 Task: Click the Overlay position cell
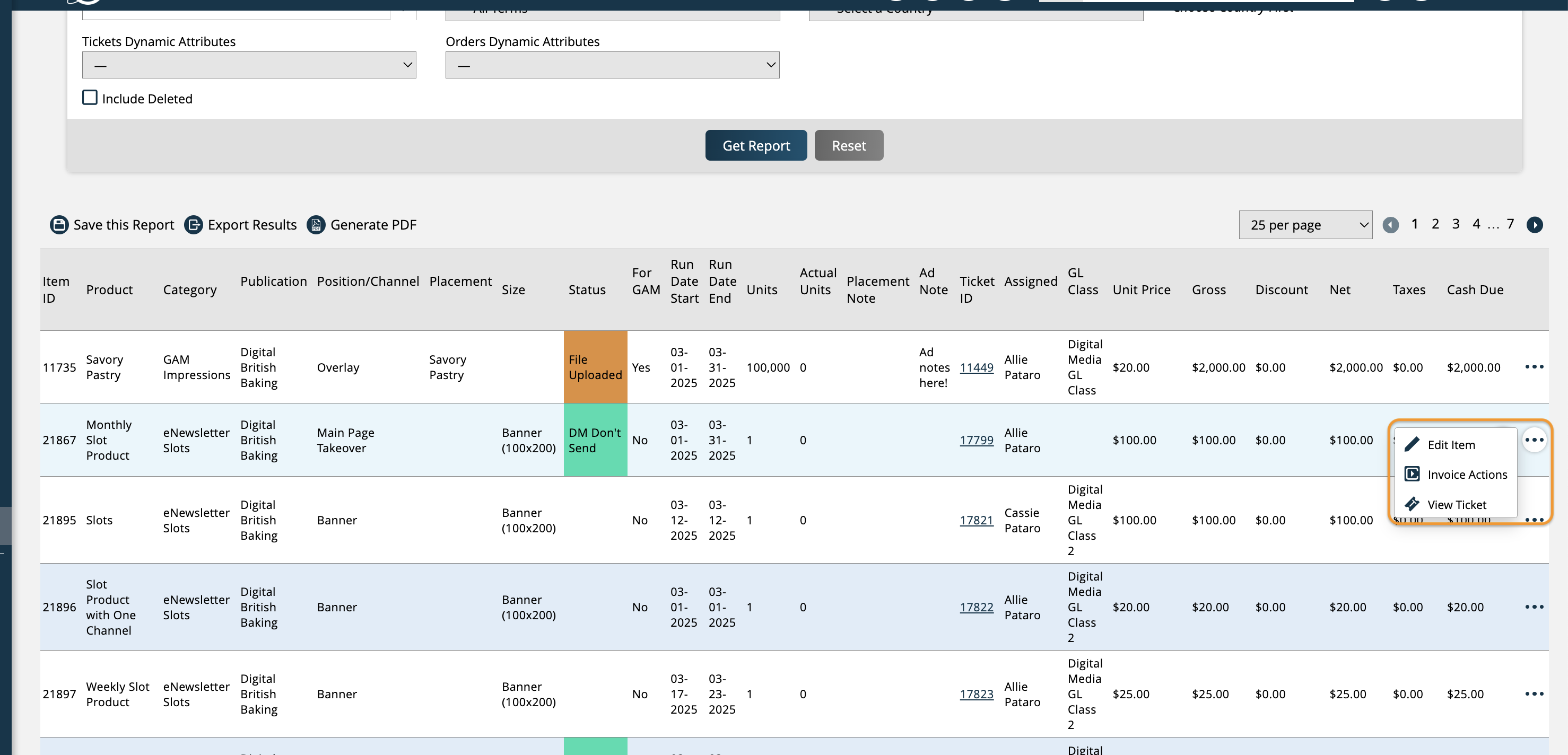[338, 367]
